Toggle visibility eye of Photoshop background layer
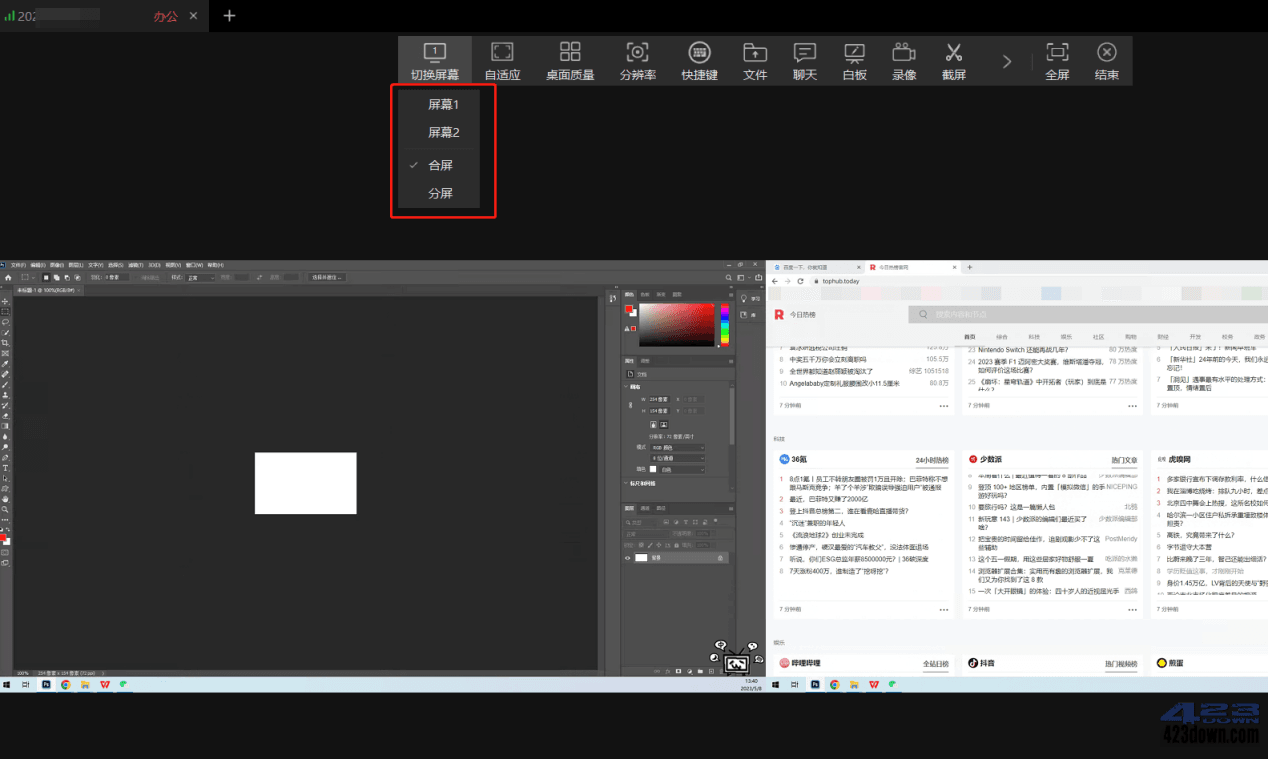The width and height of the screenshot is (1268, 759). coord(628,557)
